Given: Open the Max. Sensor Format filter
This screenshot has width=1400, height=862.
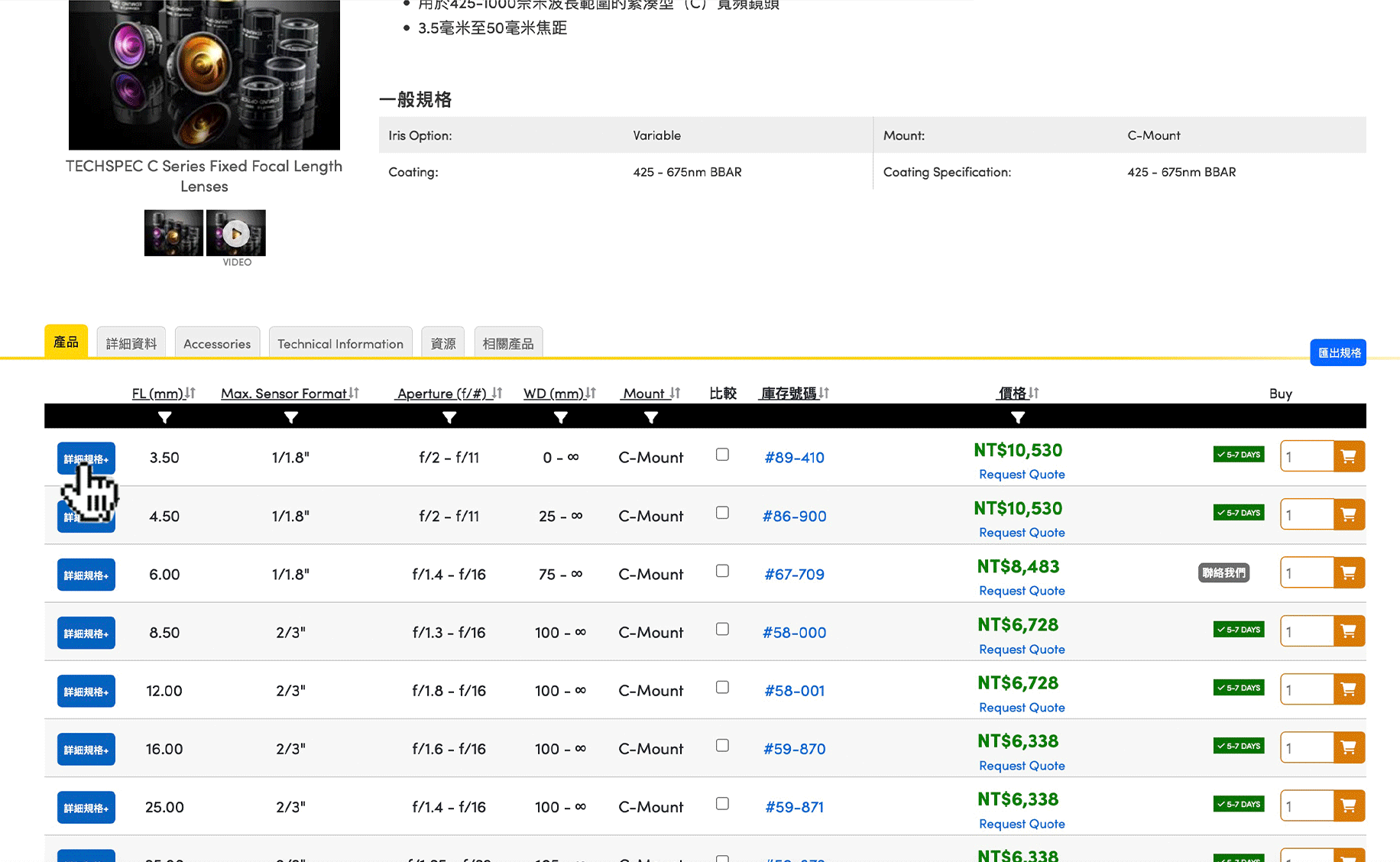Looking at the screenshot, I should 290,417.
